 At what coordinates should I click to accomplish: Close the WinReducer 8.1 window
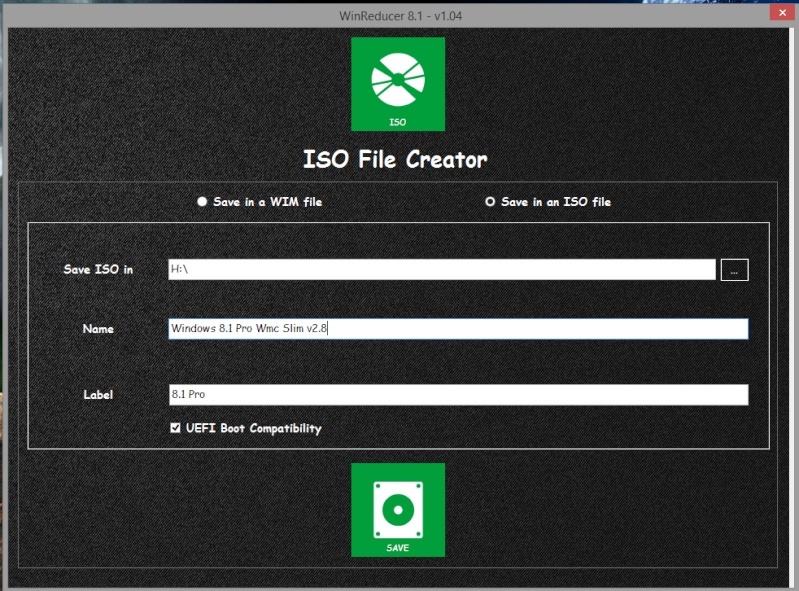782,13
